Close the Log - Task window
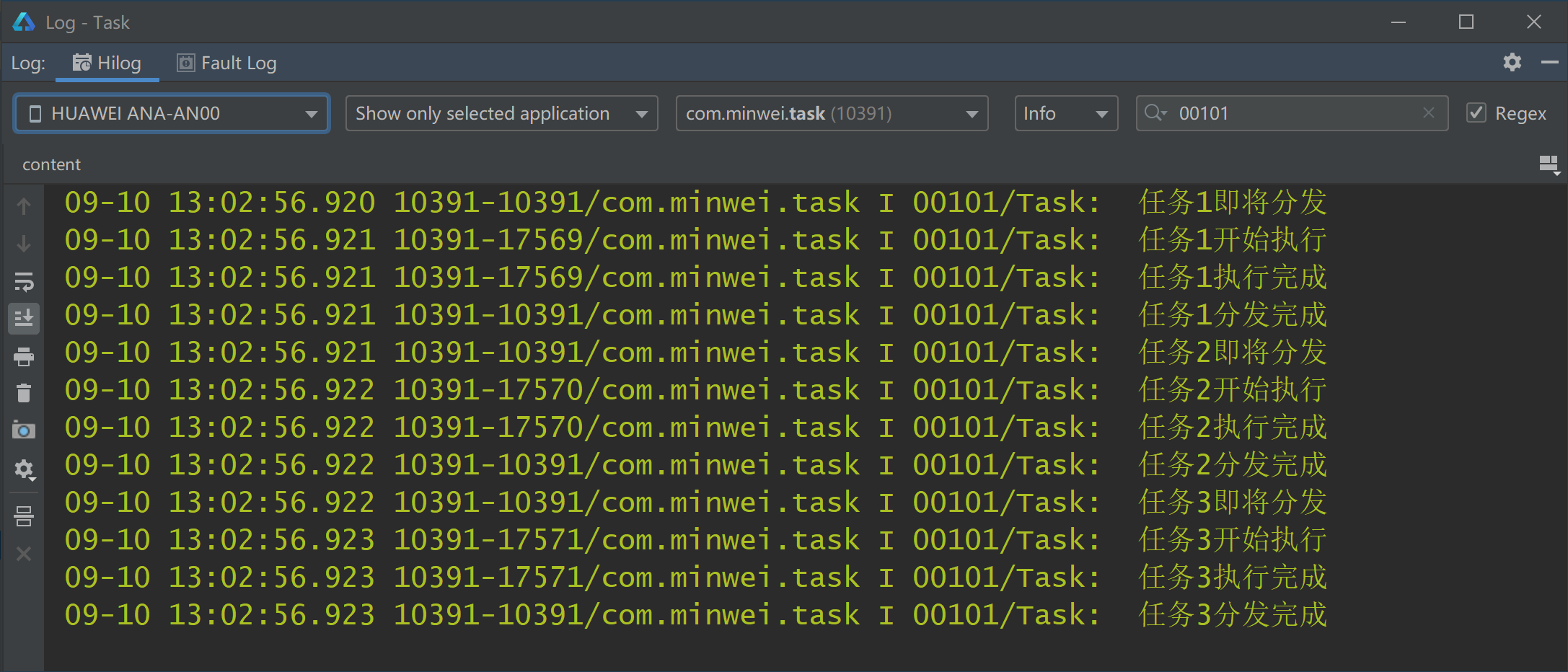The image size is (1568, 672). (1534, 22)
